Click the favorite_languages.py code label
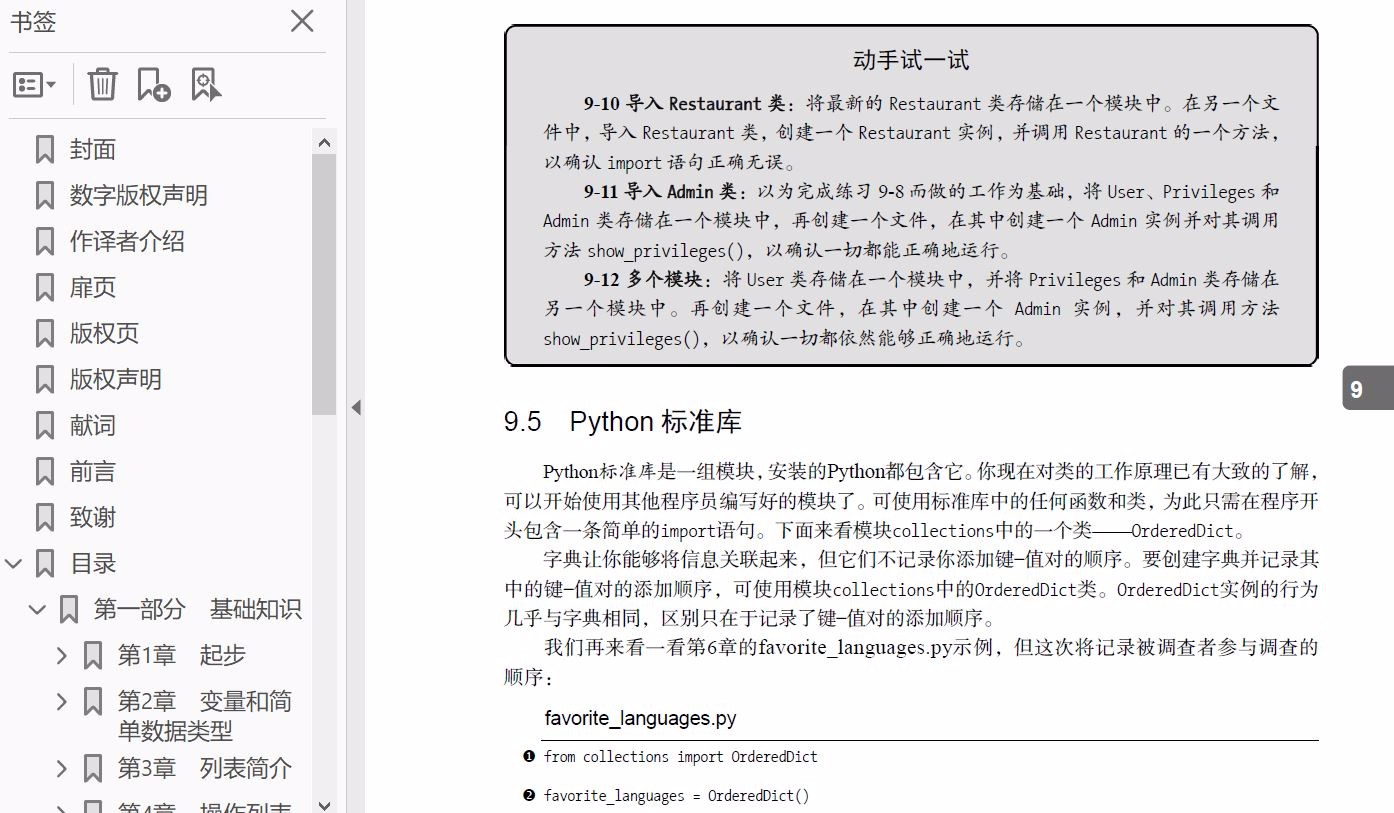 pos(641,718)
